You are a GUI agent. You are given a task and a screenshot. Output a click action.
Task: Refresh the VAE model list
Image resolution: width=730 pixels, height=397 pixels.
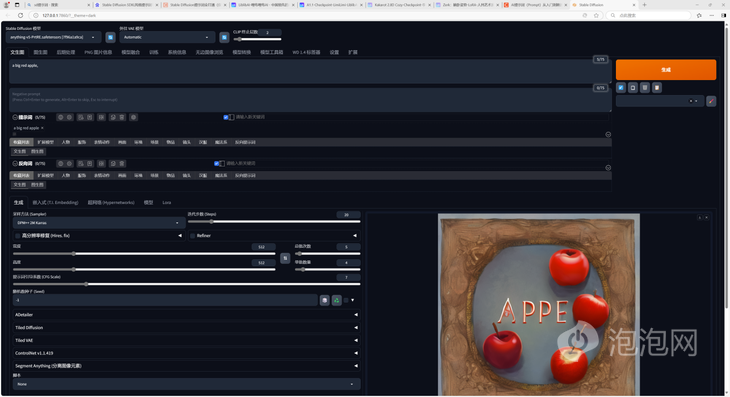click(x=224, y=37)
